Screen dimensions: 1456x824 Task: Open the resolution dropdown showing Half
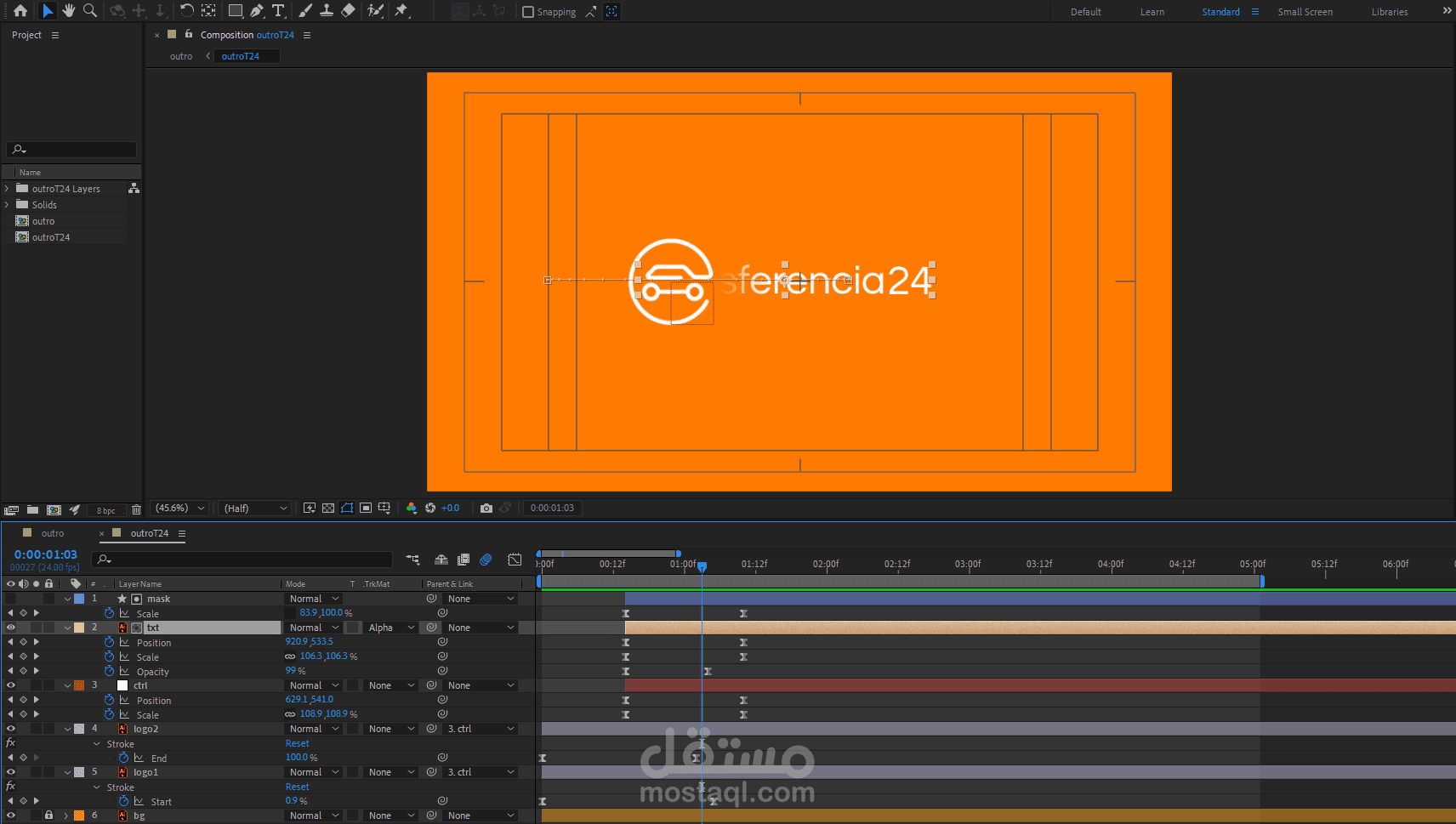[255, 509]
